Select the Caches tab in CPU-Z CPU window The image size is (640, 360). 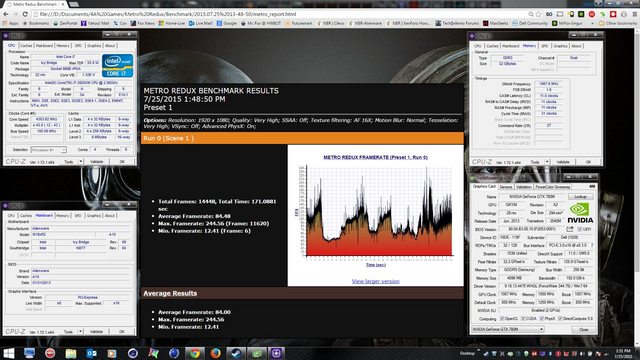[x=26, y=46]
